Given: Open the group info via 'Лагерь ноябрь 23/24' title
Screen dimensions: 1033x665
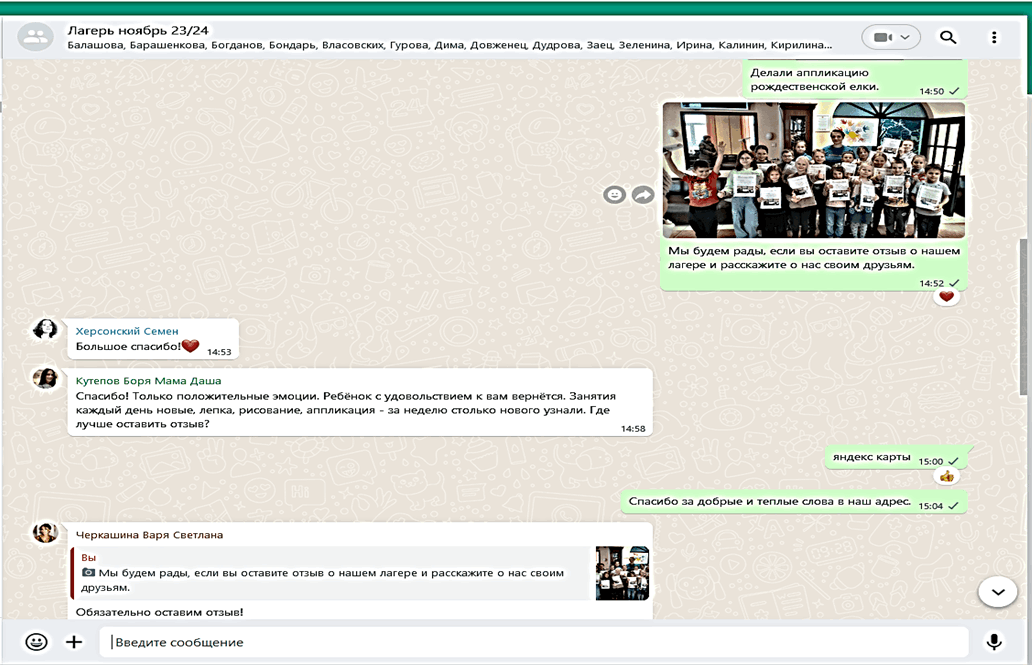Looking at the screenshot, I should pyautogui.click(x=138, y=30).
